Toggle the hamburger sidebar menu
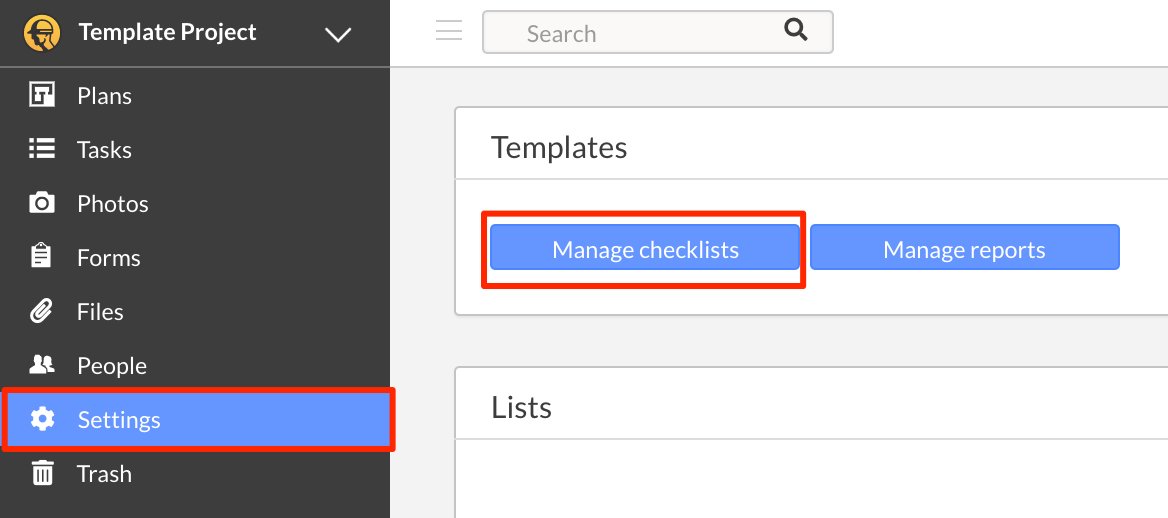 449,31
